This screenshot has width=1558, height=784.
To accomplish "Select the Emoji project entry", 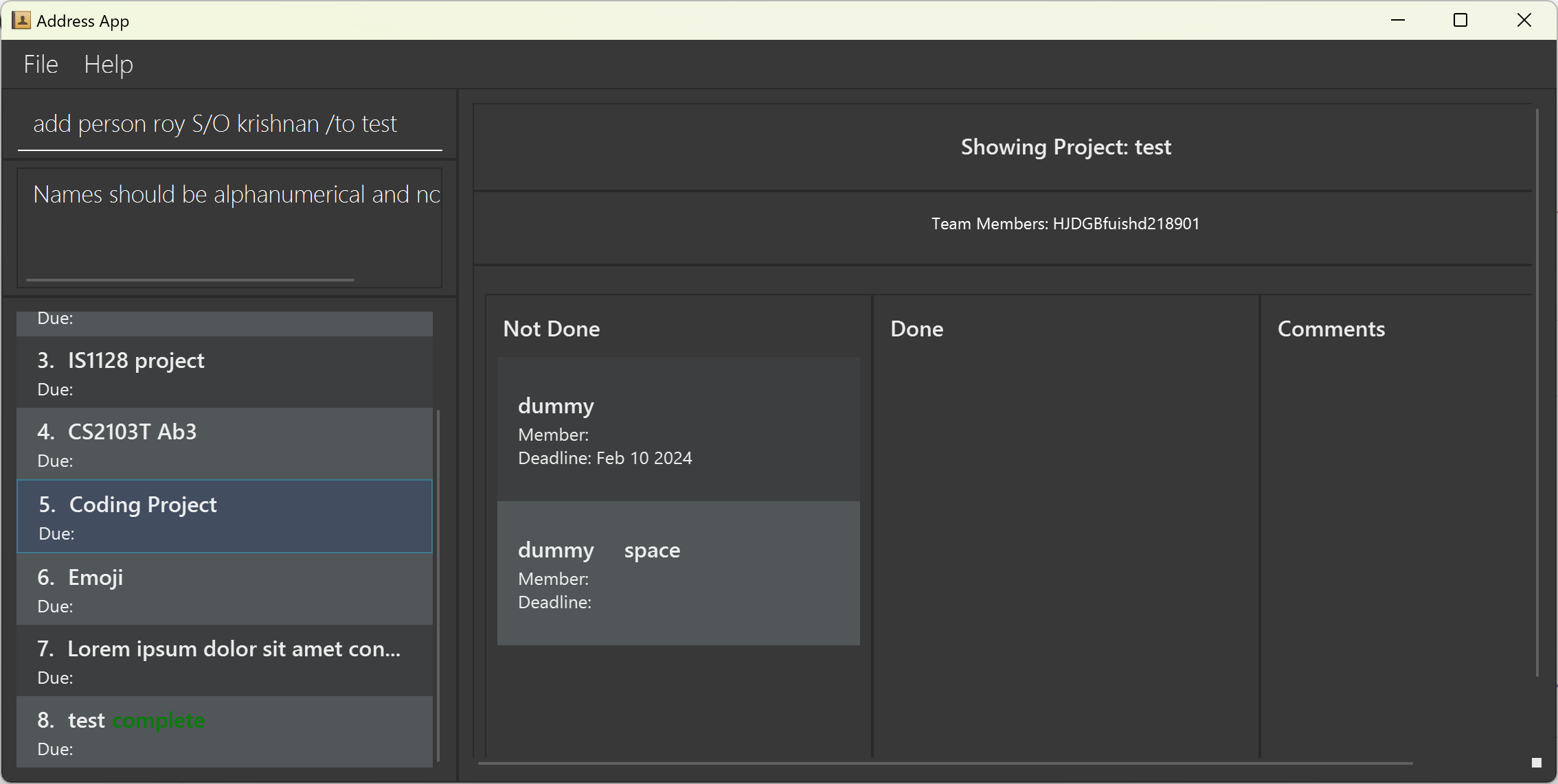I will 225,589.
